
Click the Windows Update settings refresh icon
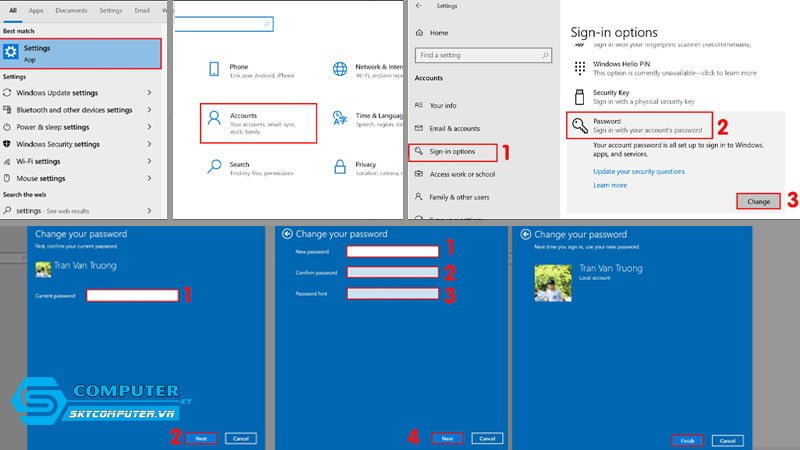click(x=7, y=93)
